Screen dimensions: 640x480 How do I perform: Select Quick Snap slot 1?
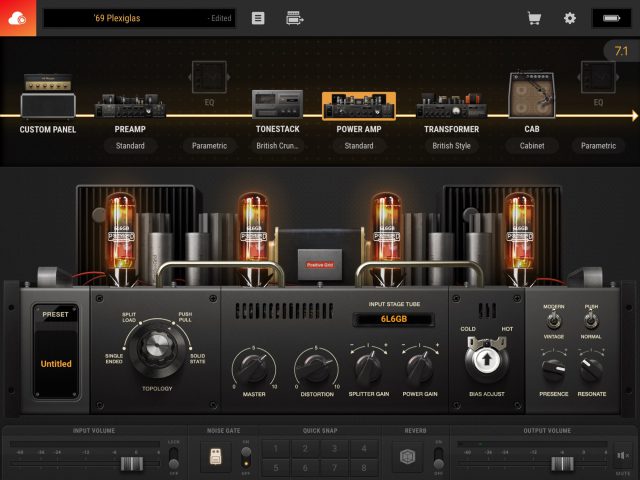(276, 449)
